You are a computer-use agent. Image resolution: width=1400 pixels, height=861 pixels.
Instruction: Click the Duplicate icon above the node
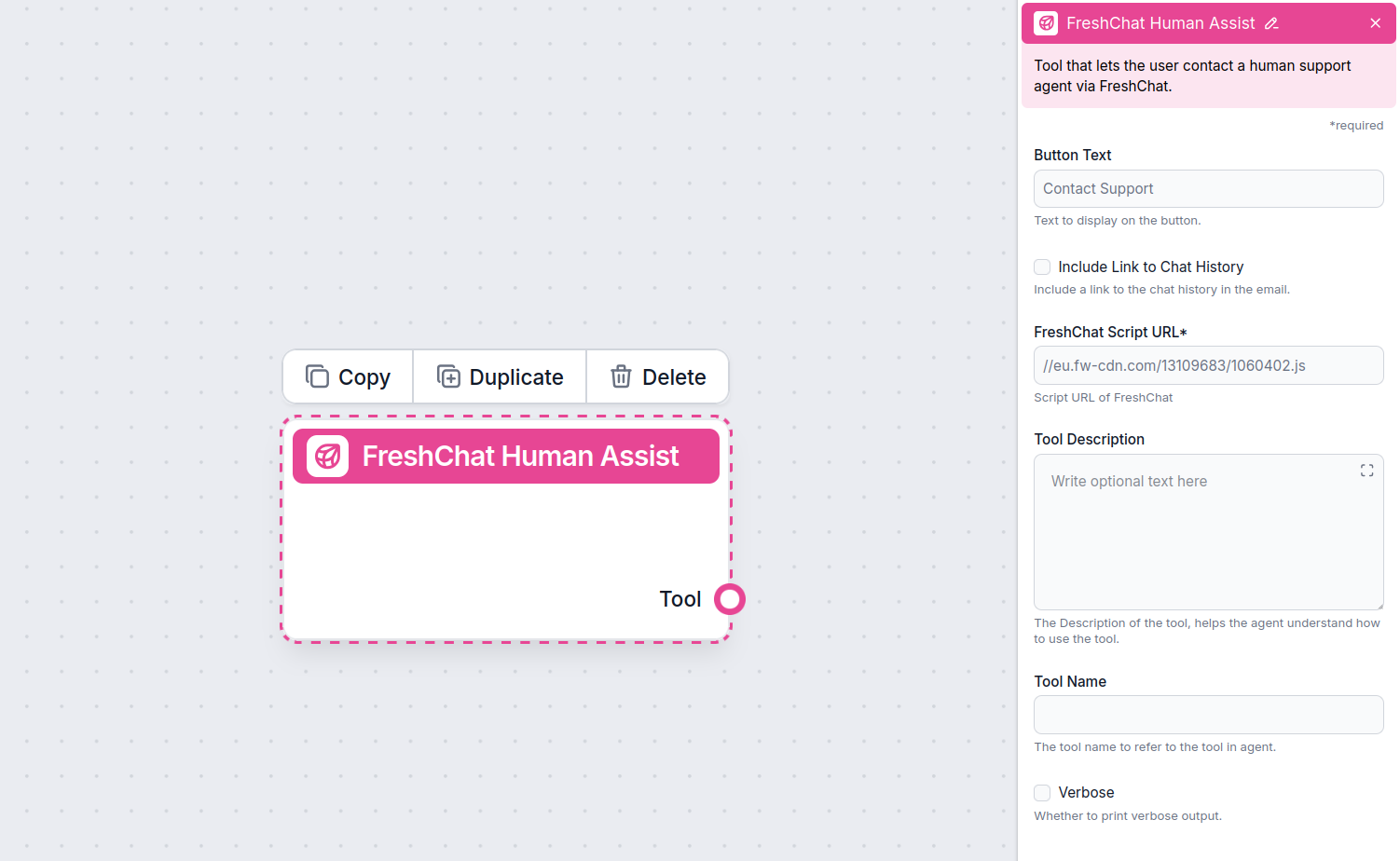pyautogui.click(x=450, y=376)
